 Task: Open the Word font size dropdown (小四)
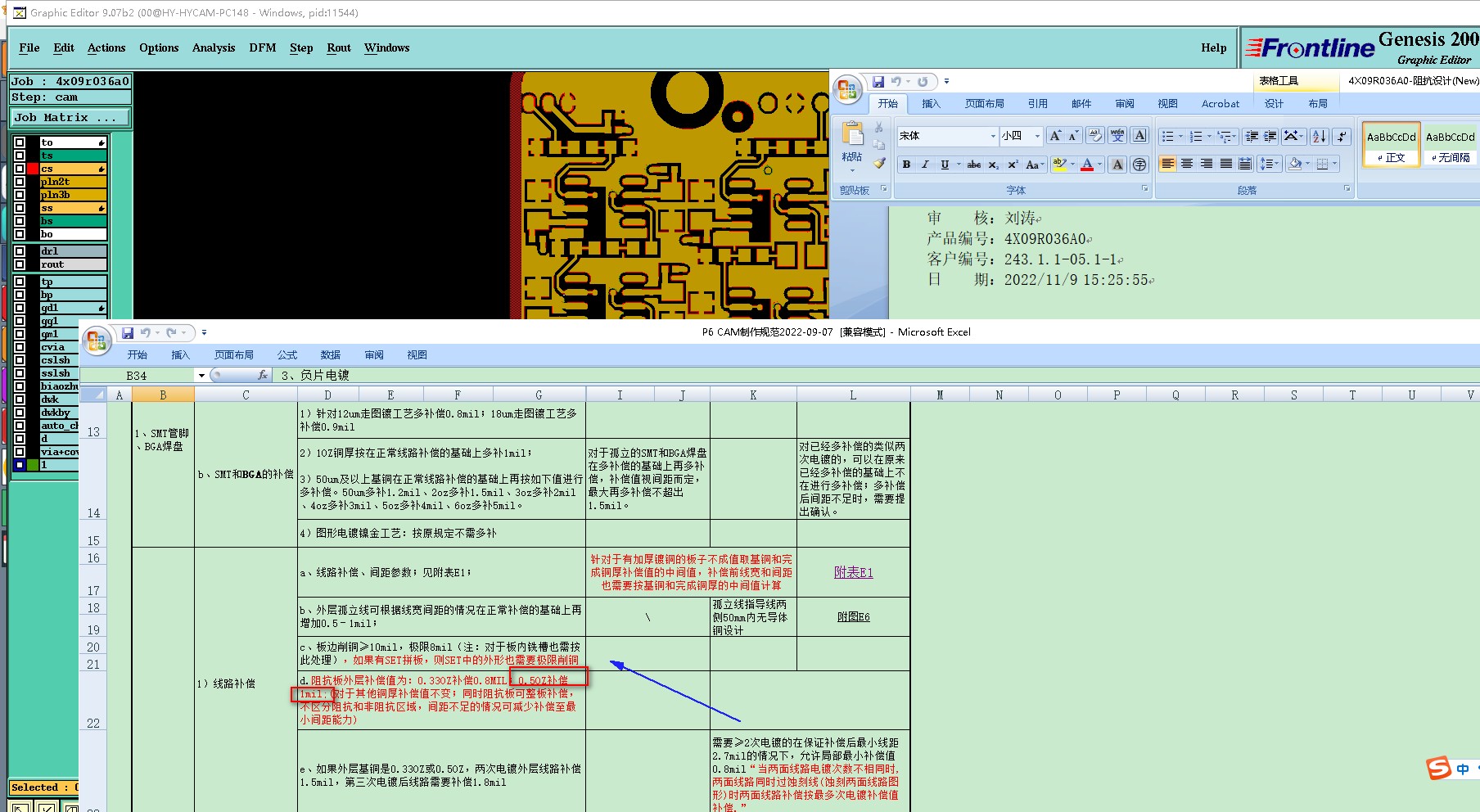coord(1037,136)
